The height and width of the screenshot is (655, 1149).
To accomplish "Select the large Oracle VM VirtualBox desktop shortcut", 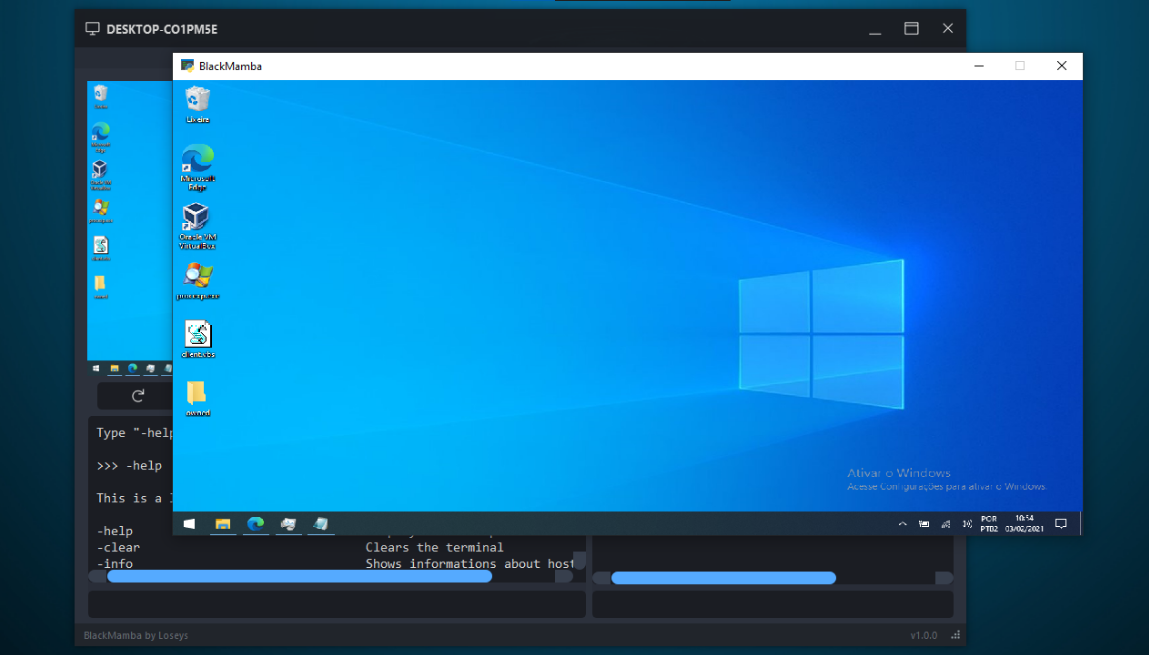I will point(197,226).
